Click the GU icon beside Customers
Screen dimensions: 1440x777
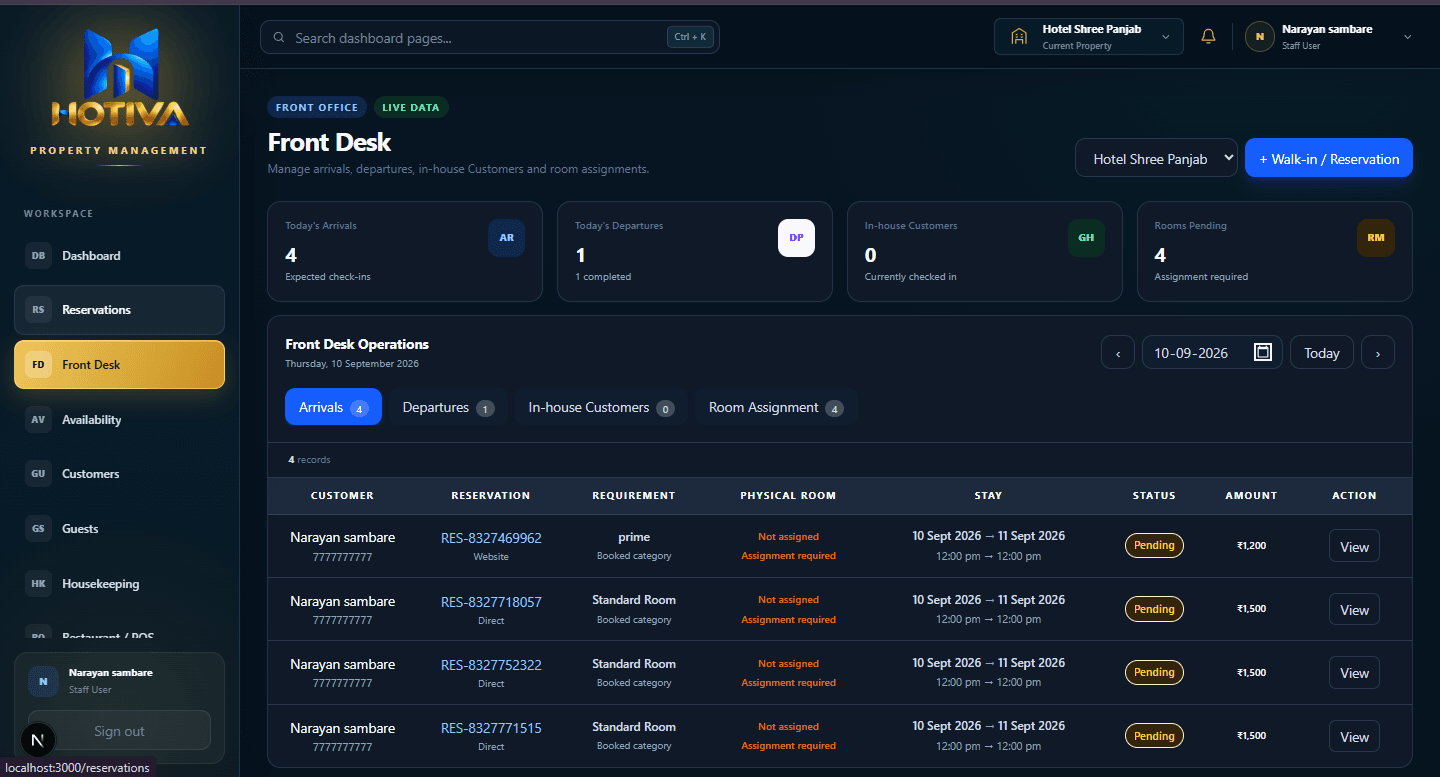38,474
